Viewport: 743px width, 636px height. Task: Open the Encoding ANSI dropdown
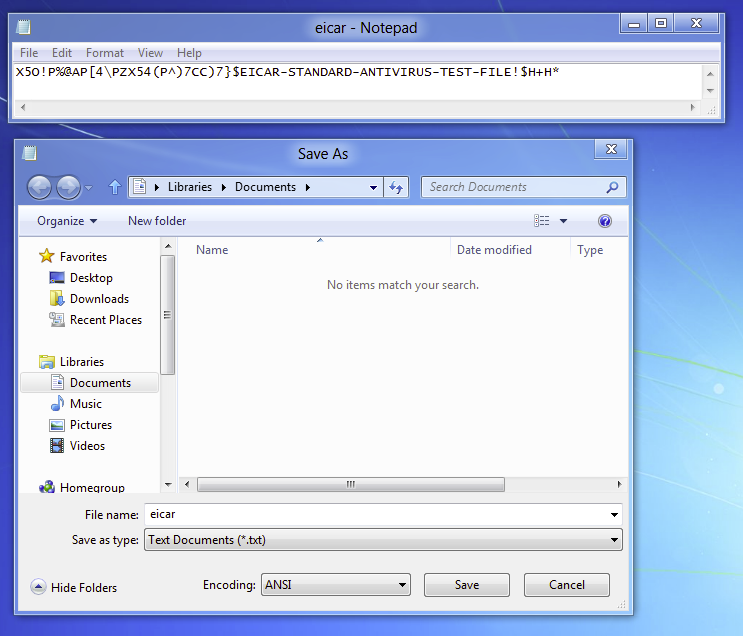pyautogui.click(x=335, y=585)
